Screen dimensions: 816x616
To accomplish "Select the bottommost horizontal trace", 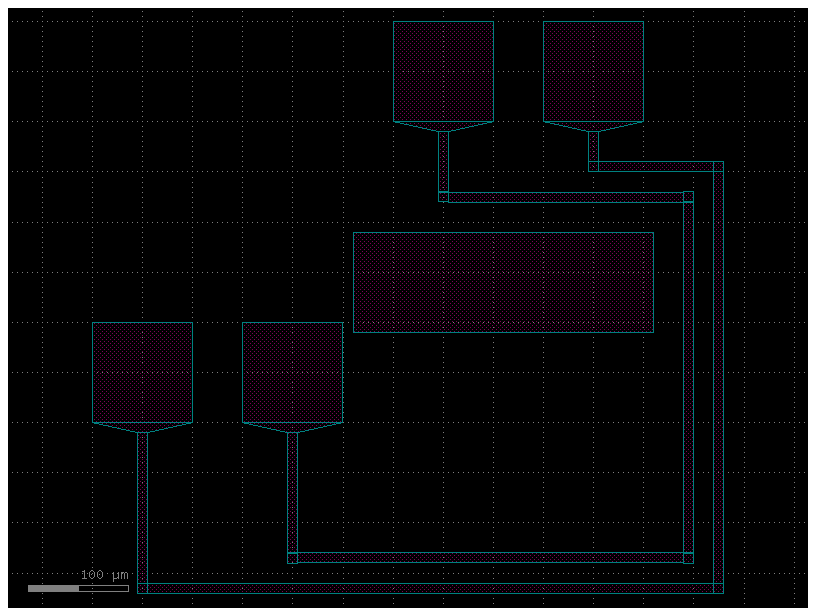I will tap(430, 588).
